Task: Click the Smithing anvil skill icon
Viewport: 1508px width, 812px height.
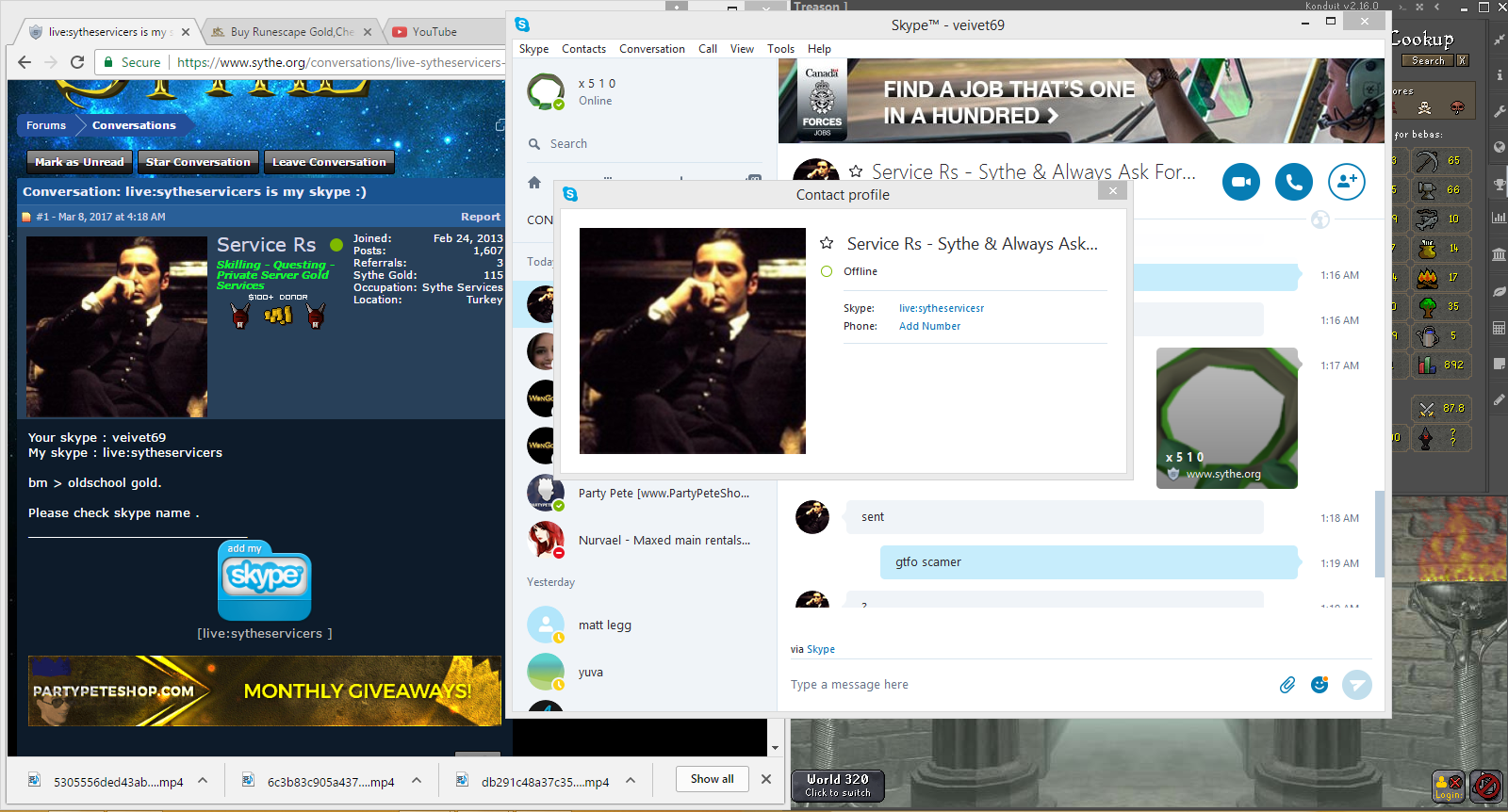Action: pos(1427,190)
